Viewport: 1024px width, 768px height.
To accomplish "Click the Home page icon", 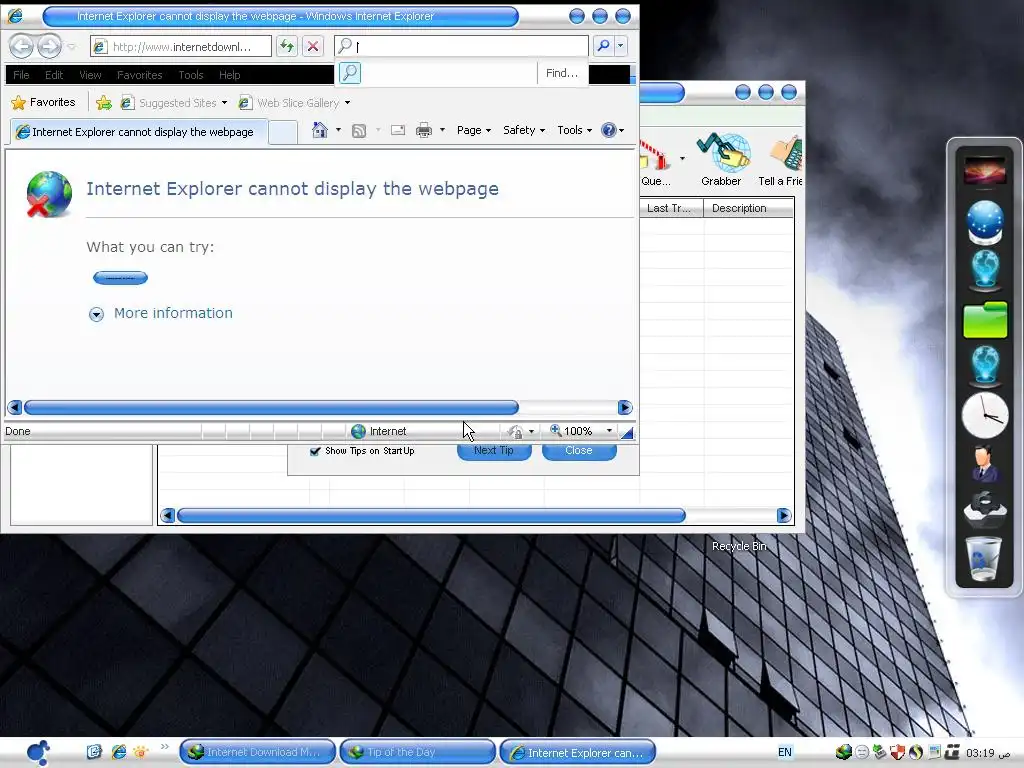I will (320, 130).
